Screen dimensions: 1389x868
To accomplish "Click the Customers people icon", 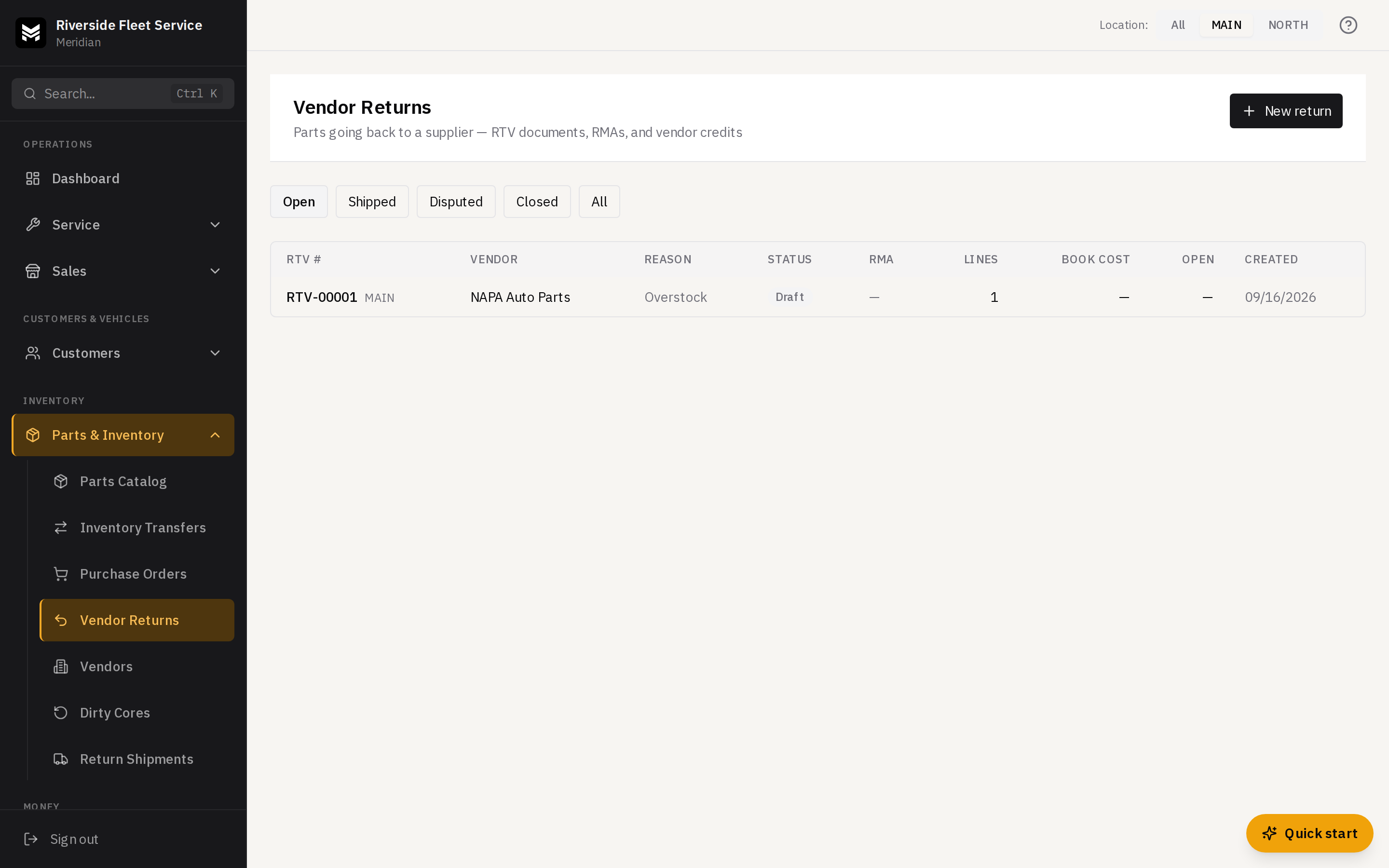I will point(33,353).
